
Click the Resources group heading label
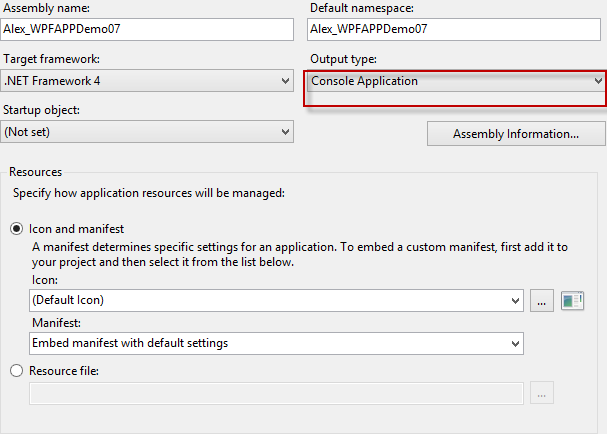(x=36, y=172)
